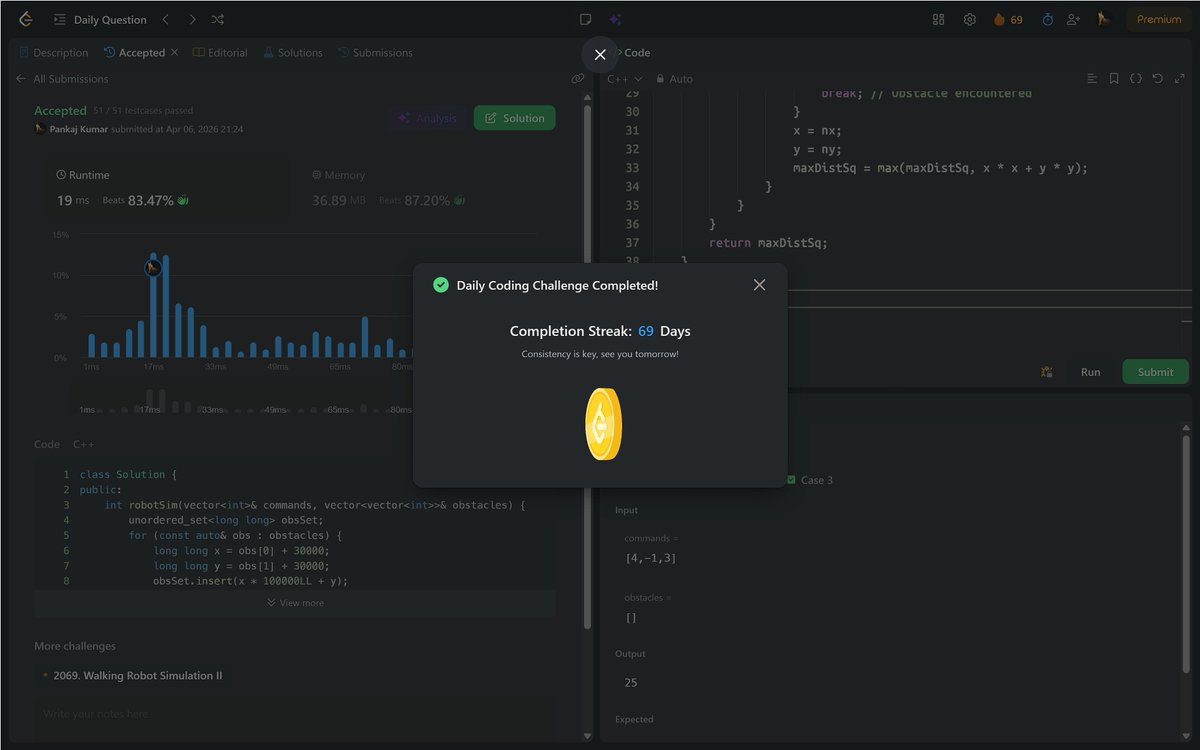Close the round overlay X button
The width and height of the screenshot is (1200, 750).
[600, 54]
